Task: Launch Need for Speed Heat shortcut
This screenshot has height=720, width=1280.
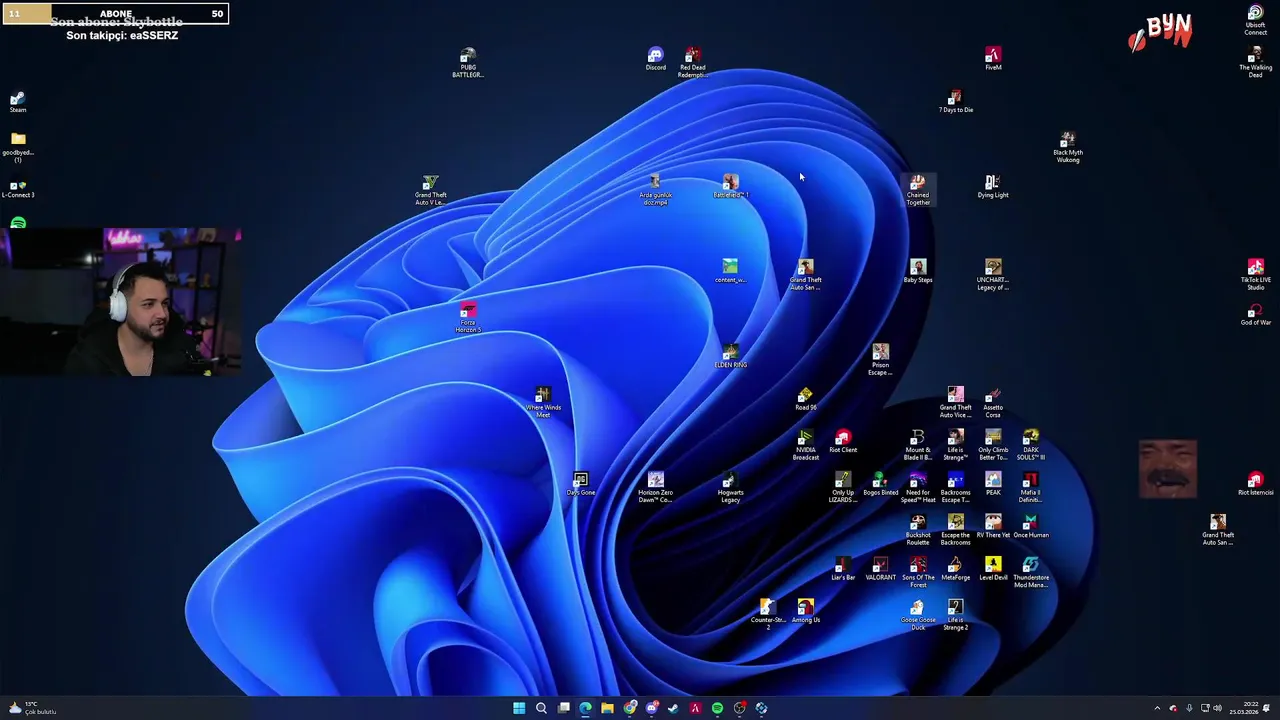Action: [x=918, y=488]
